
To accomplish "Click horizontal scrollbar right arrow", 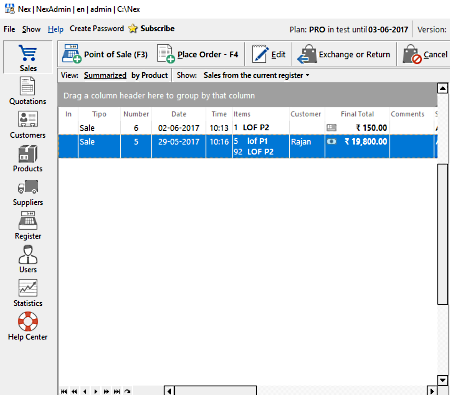I will tap(432, 391).
